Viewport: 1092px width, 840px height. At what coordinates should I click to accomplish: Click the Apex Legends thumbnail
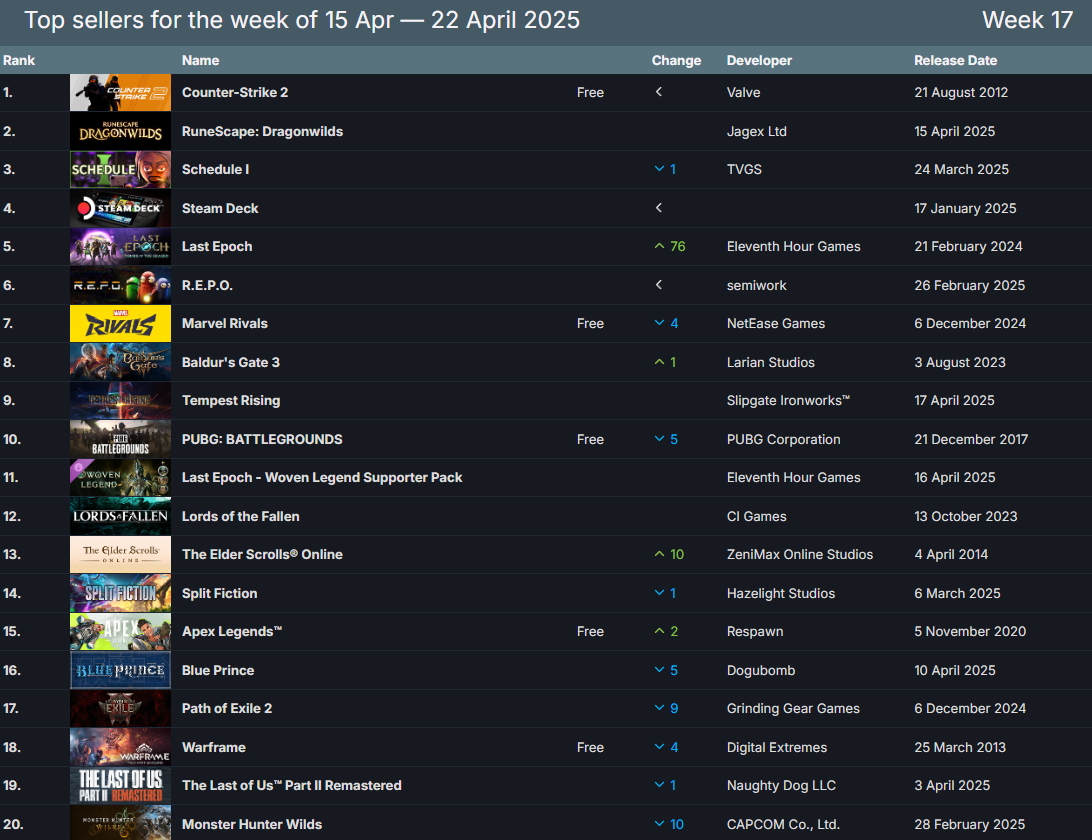(120, 632)
